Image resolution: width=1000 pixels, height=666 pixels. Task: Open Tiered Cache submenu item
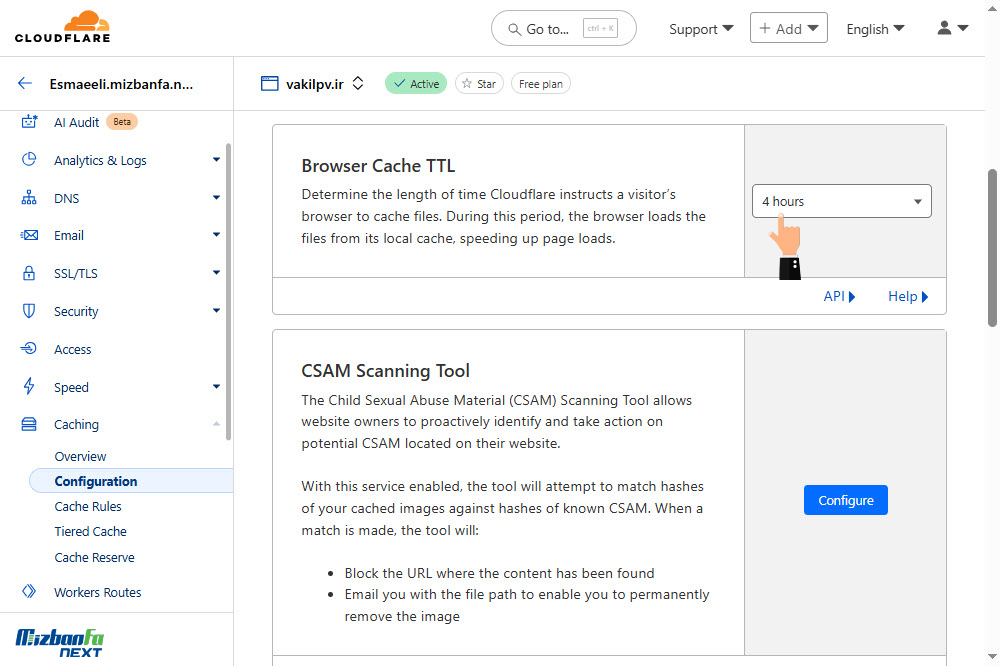pos(91,531)
